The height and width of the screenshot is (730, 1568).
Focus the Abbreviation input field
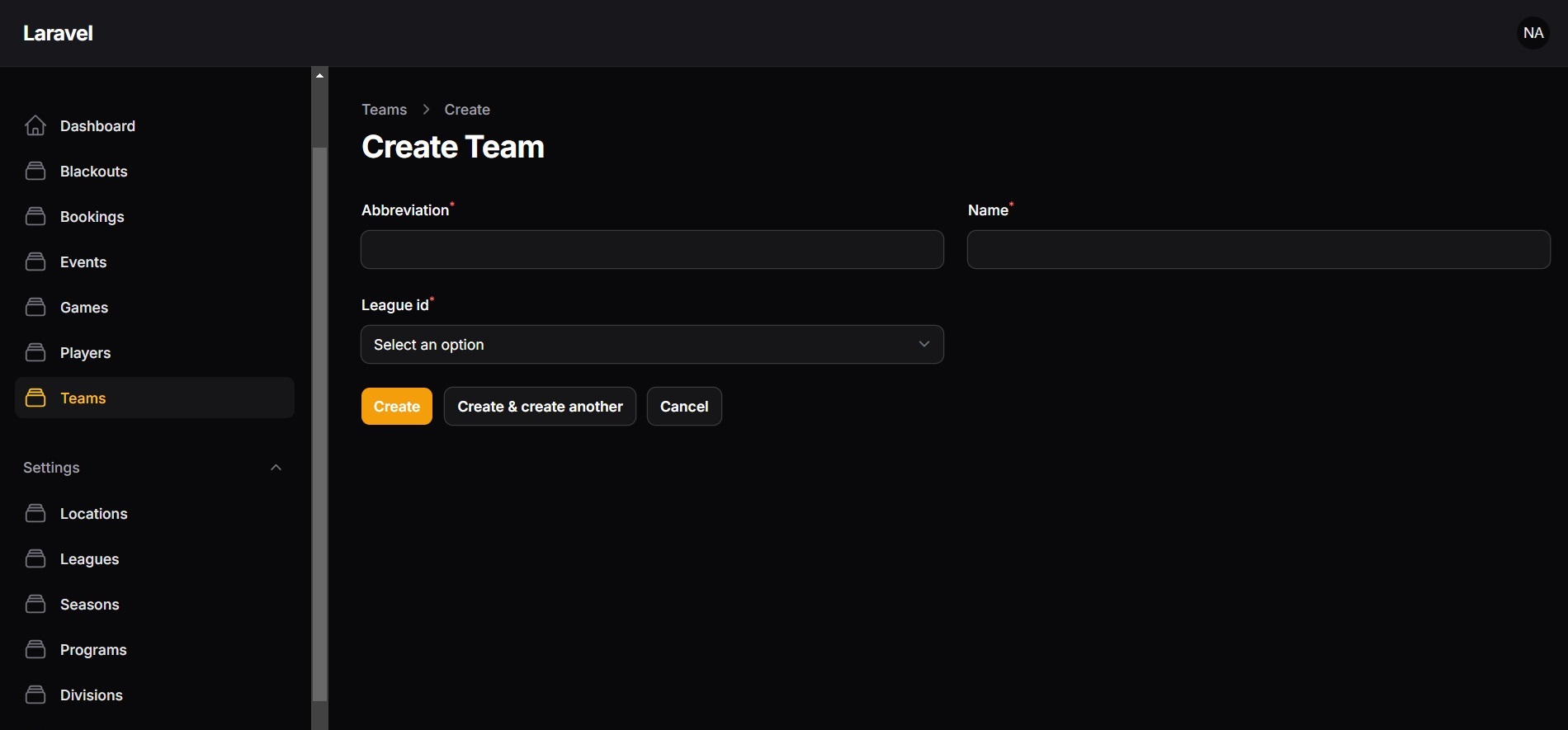click(652, 250)
